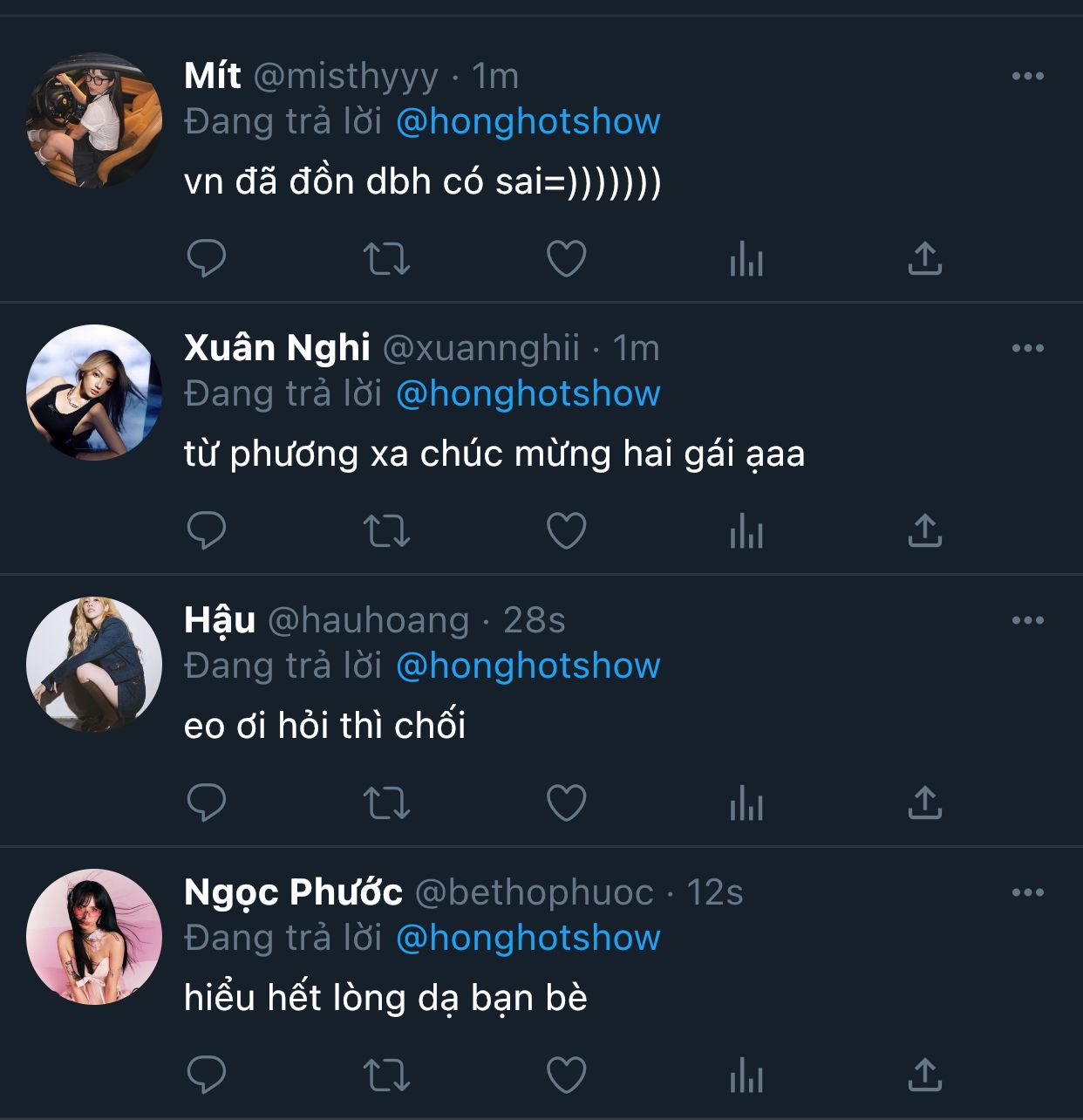Retweet Mít's reply
The image size is (1083, 1120).
pos(386,259)
